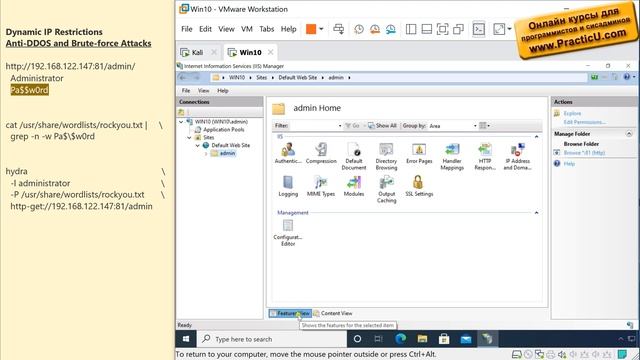The width and height of the screenshot is (640, 360).
Task: Collapse the Management features group
Action: coord(536,213)
